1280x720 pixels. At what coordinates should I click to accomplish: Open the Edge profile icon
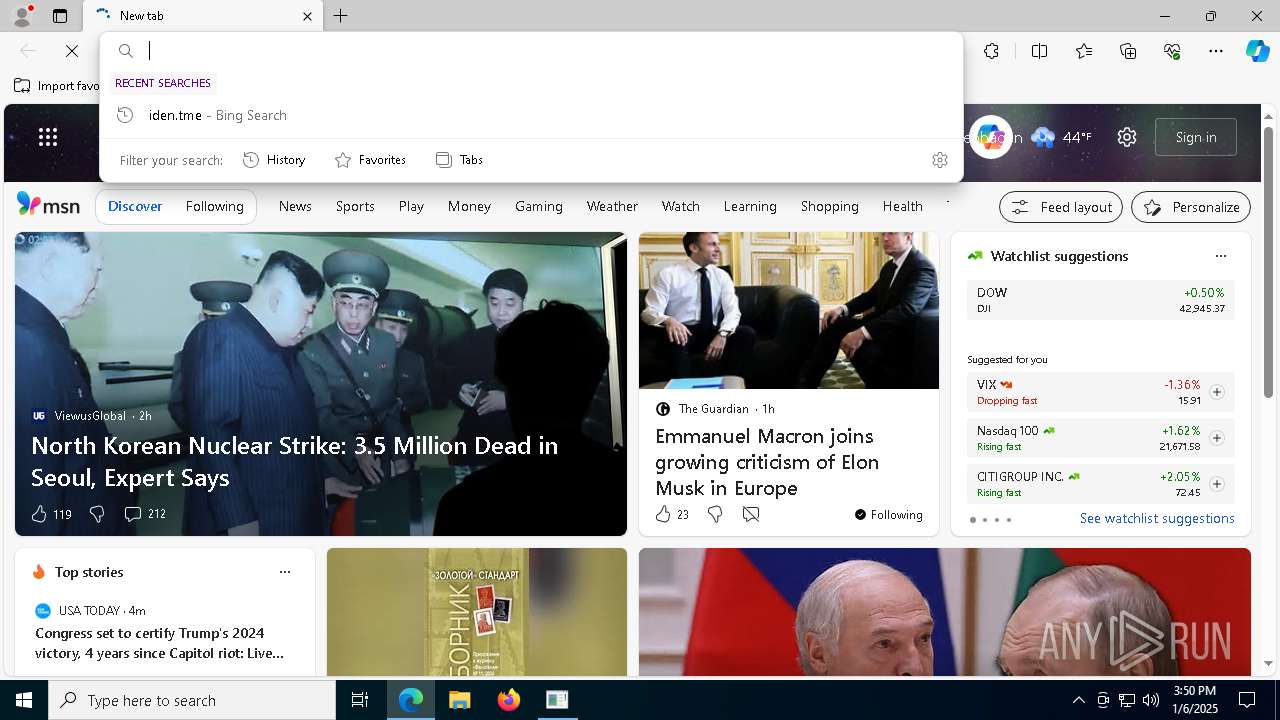(21, 16)
